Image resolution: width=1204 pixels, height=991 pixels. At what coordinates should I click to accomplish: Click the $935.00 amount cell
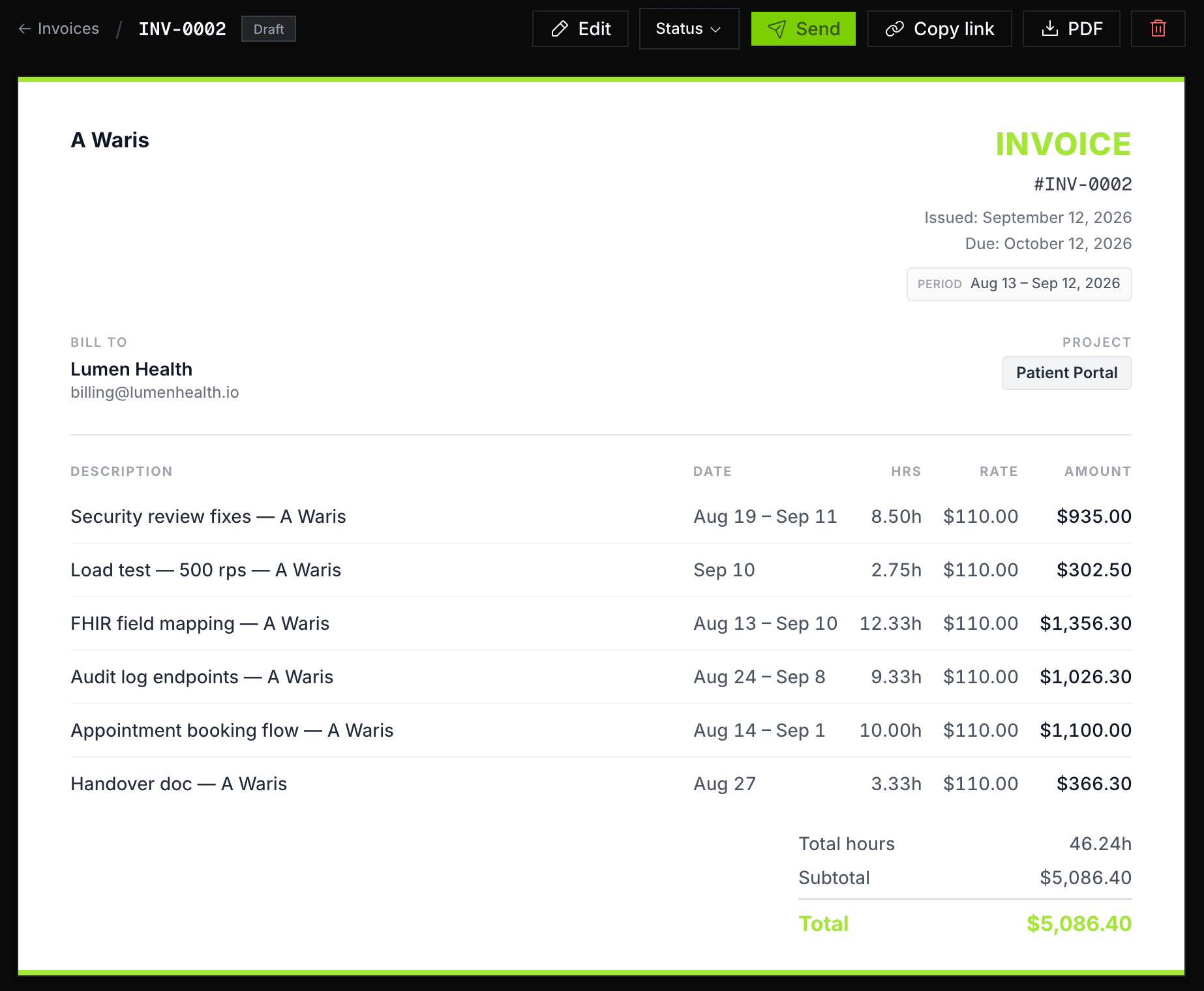tap(1094, 516)
